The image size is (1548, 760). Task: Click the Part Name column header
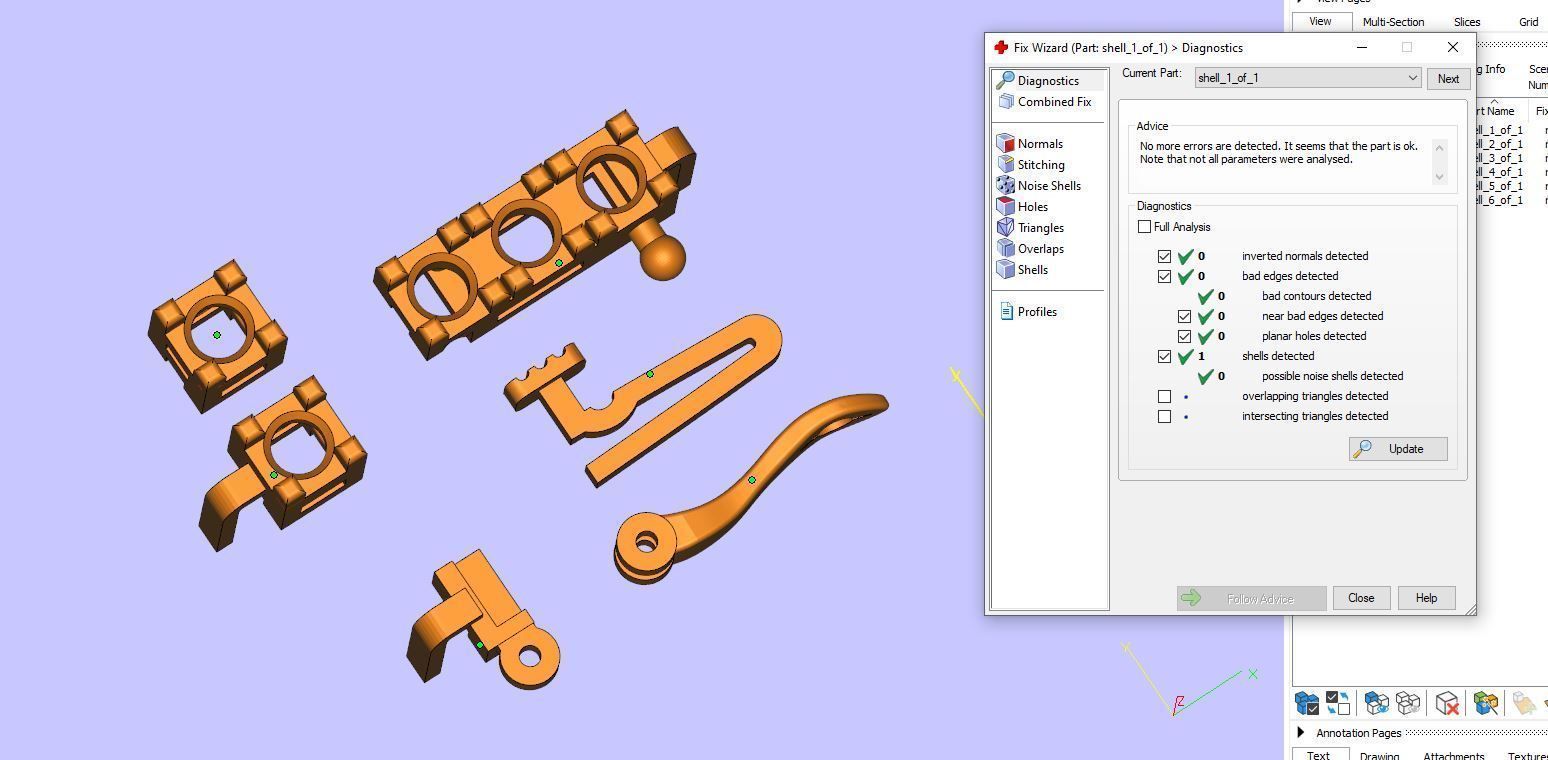(x=1496, y=111)
